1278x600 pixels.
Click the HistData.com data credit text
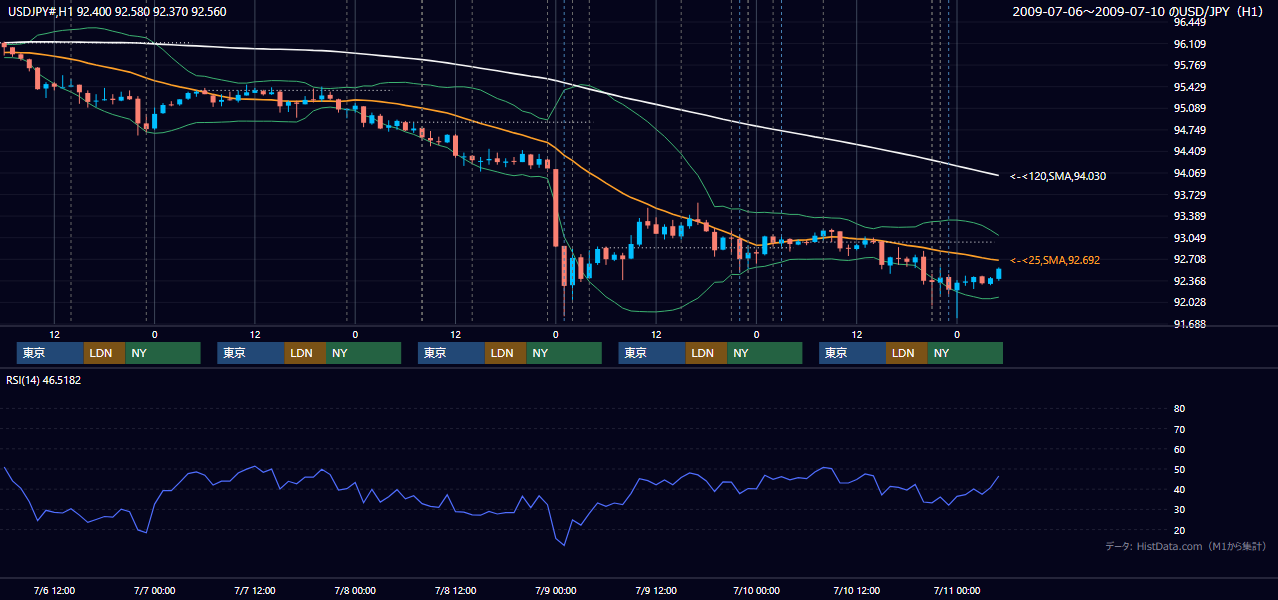pos(1186,546)
